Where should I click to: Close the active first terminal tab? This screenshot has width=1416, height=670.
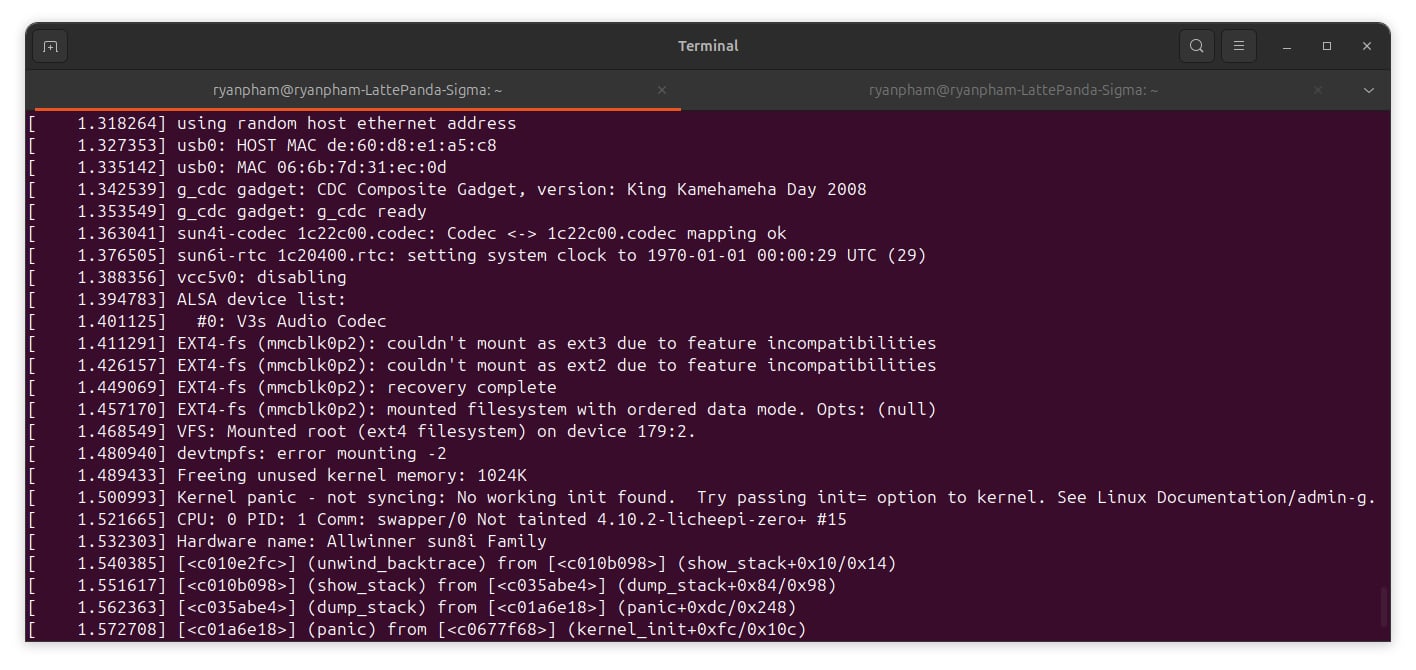tap(661, 90)
